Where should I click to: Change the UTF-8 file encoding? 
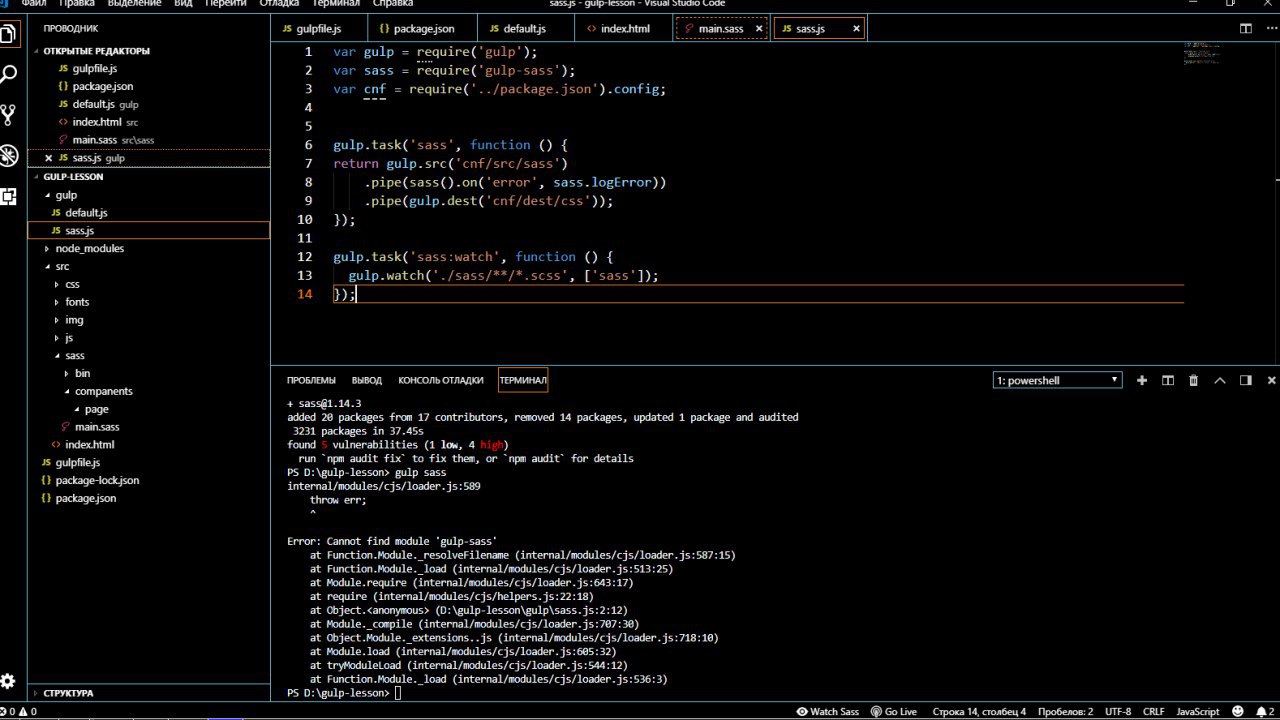[x=1118, y=711]
